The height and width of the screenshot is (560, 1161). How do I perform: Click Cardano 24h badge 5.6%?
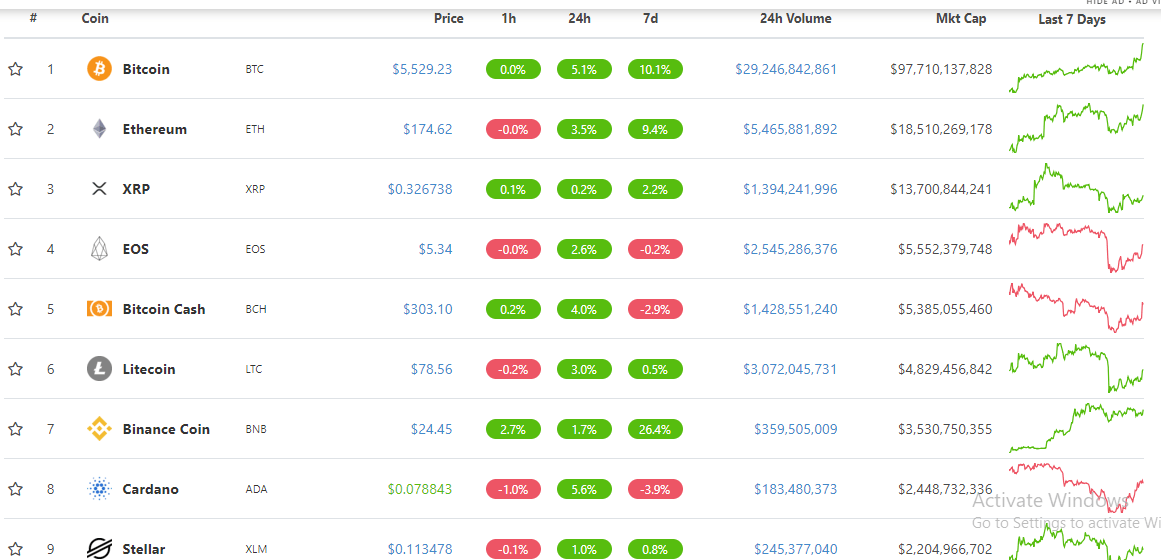(x=584, y=490)
